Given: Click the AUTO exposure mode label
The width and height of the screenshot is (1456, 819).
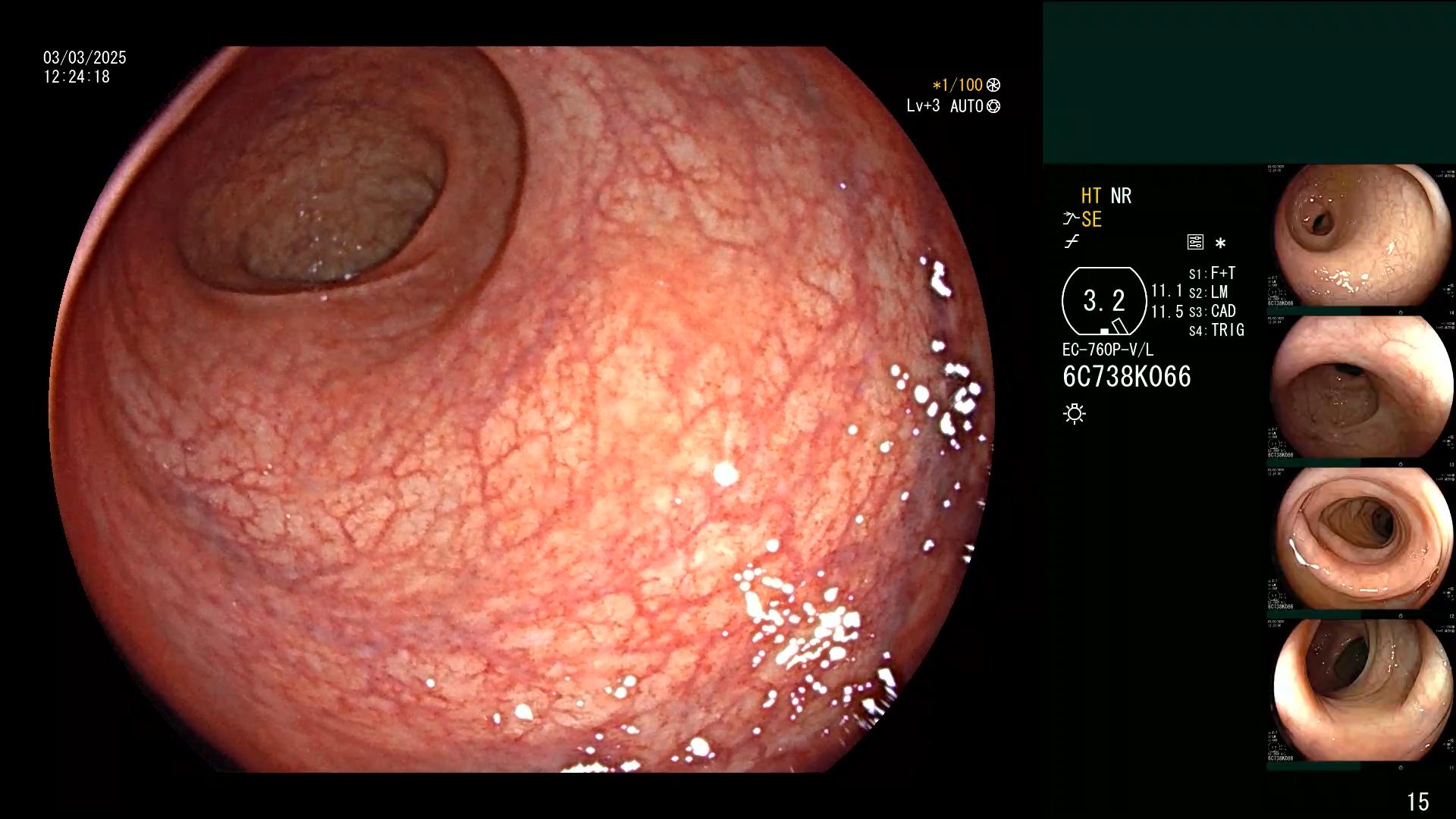Looking at the screenshot, I should [x=967, y=106].
